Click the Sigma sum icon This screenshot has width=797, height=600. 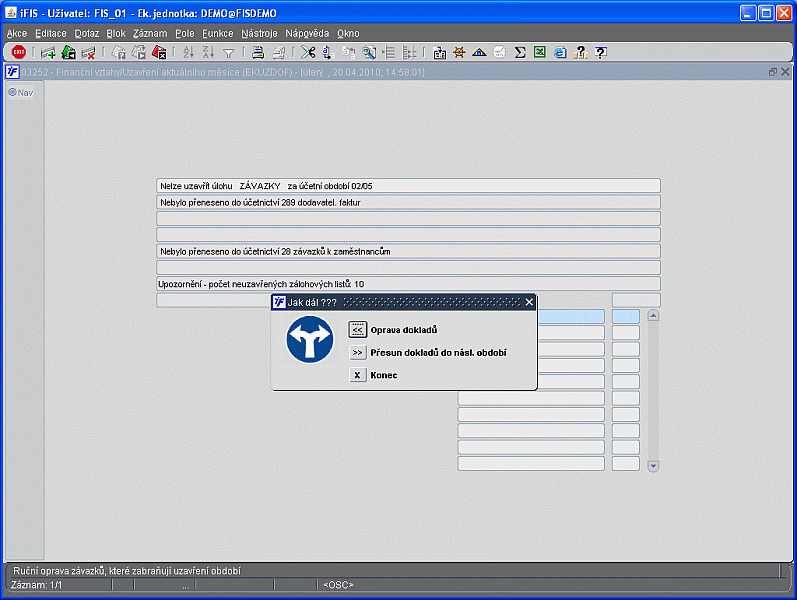coord(520,52)
